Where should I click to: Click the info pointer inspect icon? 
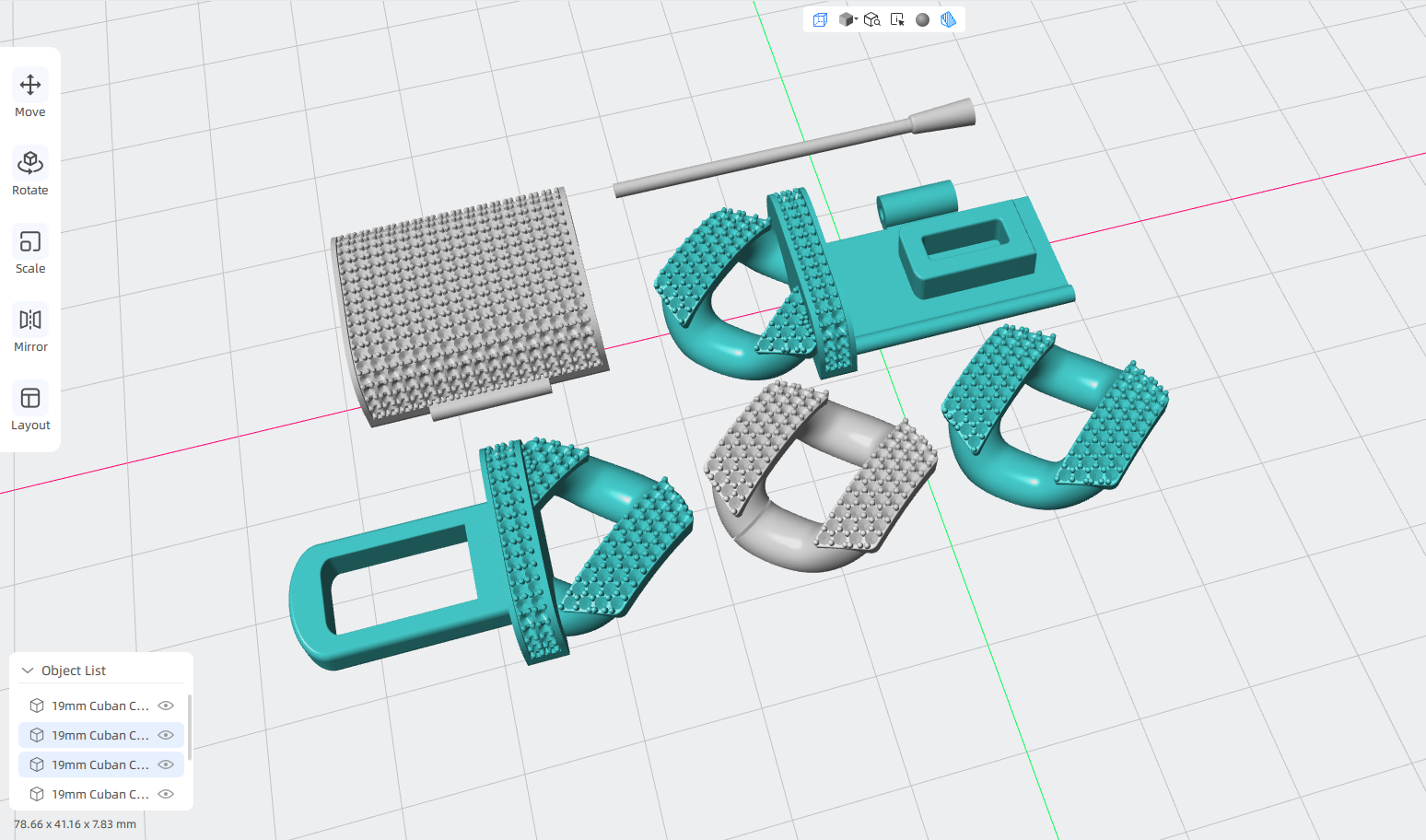(897, 19)
